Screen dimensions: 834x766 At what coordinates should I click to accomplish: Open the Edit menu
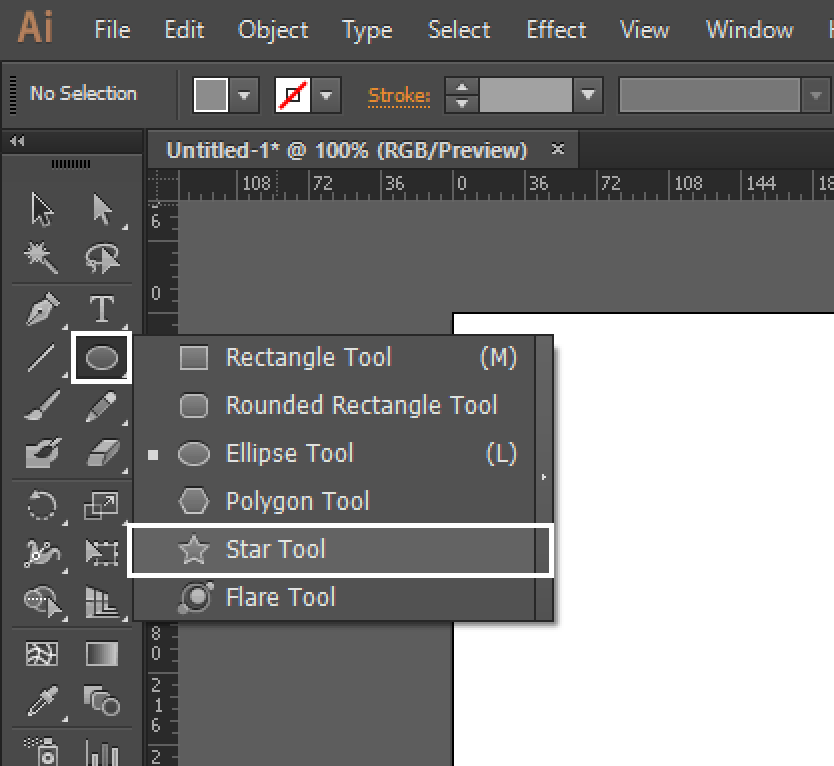click(x=184, y=30)
